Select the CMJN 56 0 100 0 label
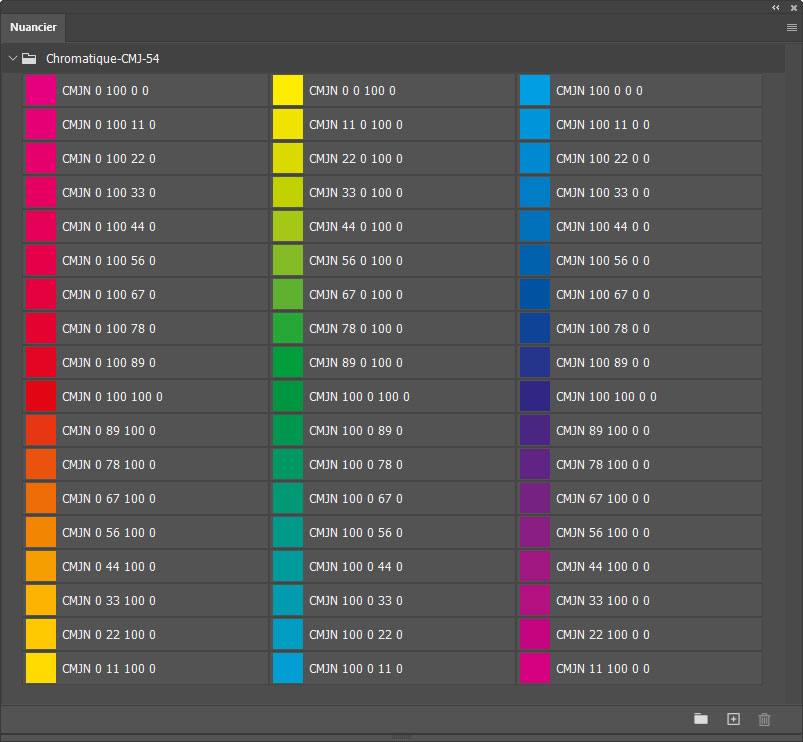The height and width of the screenshot is (742, 803). [x=356, y=261]
